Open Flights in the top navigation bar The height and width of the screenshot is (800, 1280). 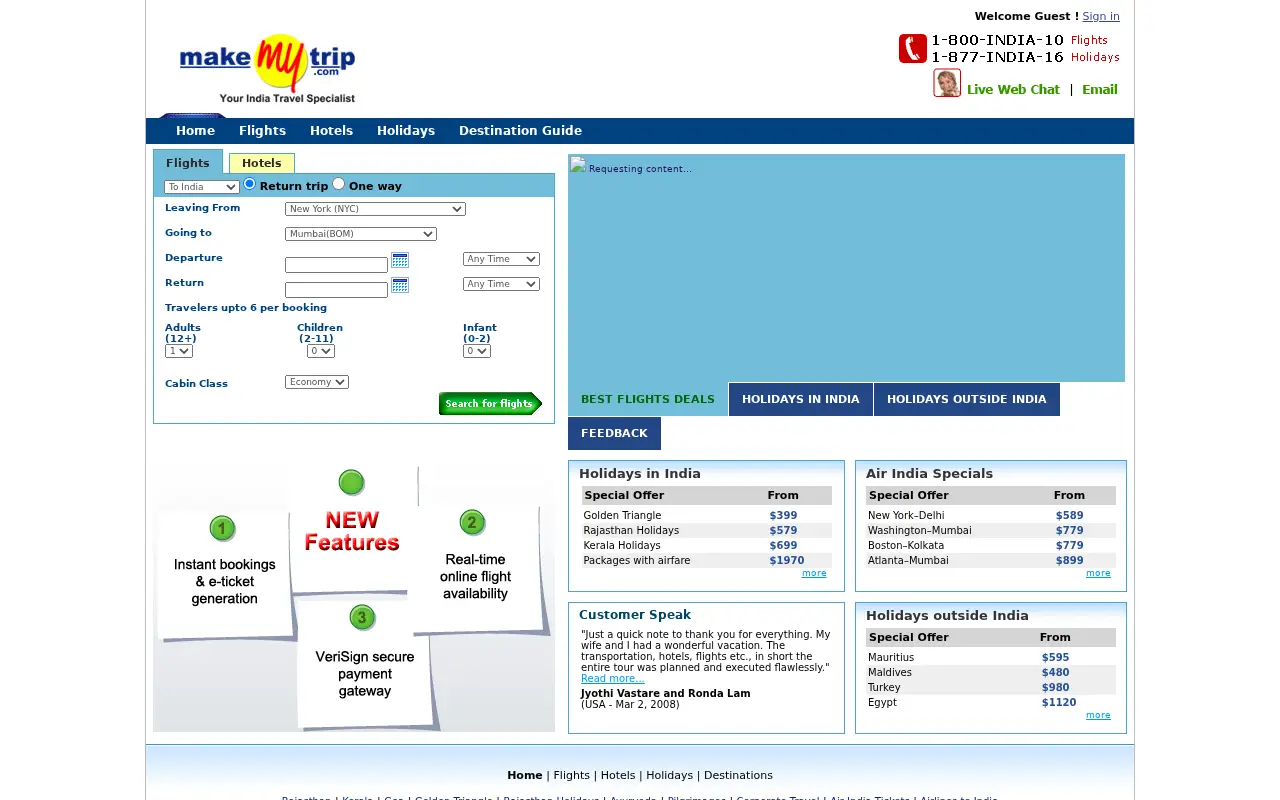[x=262, y=131]
